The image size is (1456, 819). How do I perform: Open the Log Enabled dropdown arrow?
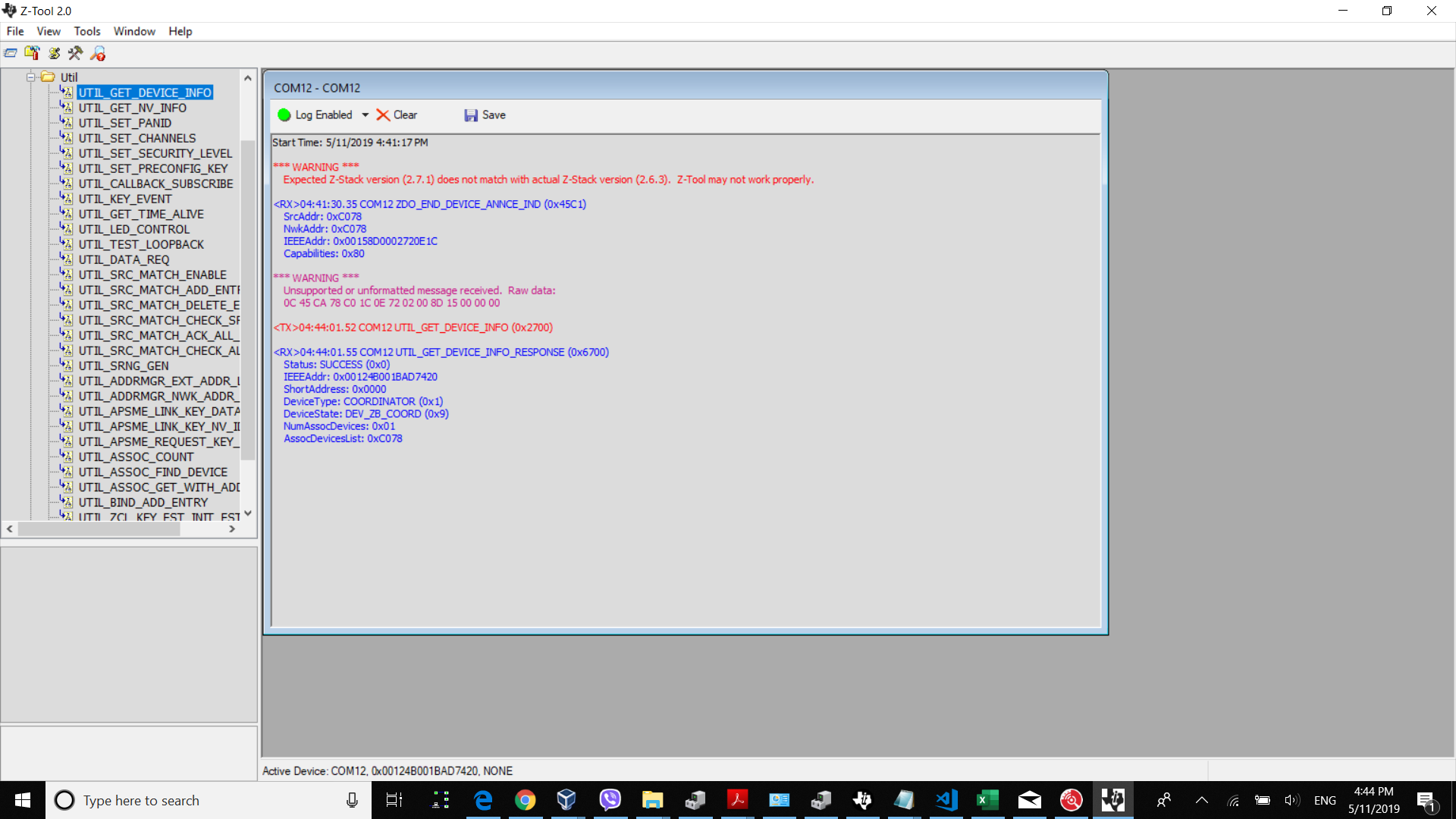[366, 115]
